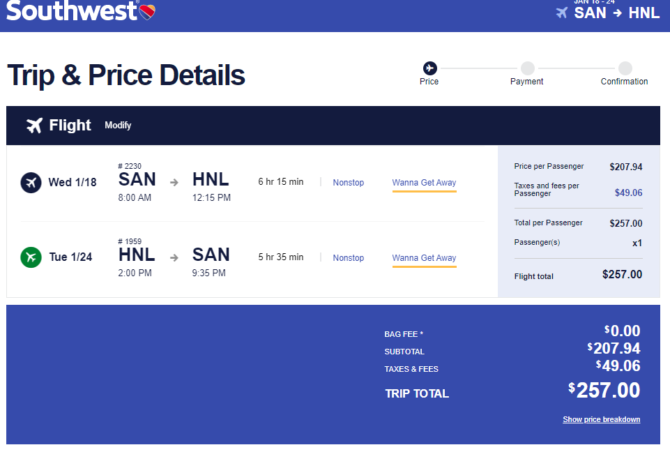This screenshot has width=670, height=452.
Task: Click the white airplane icon in Flight header
Action: click(x=35, y=125)
